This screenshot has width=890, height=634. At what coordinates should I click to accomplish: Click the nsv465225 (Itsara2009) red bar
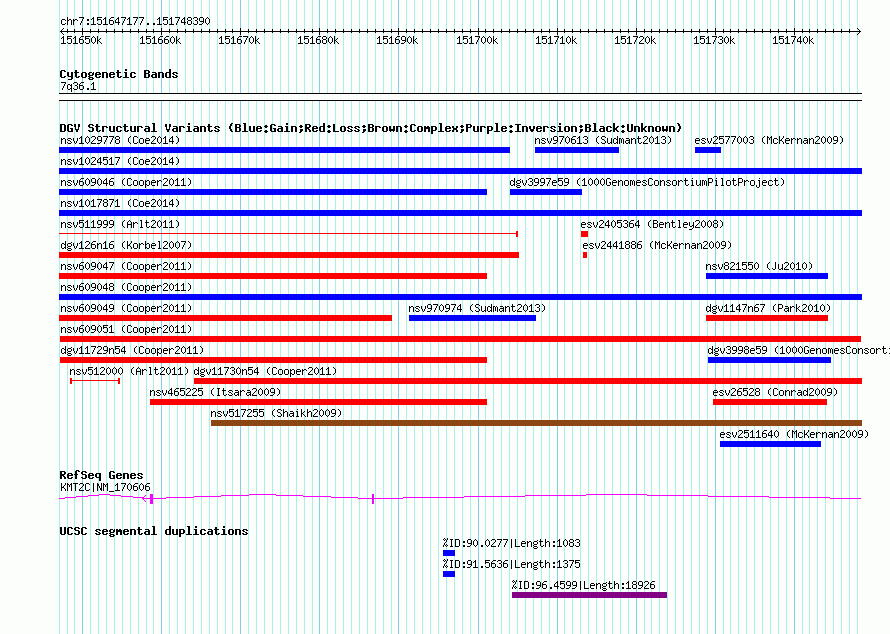pyautogui.click(x=318, y=402)
